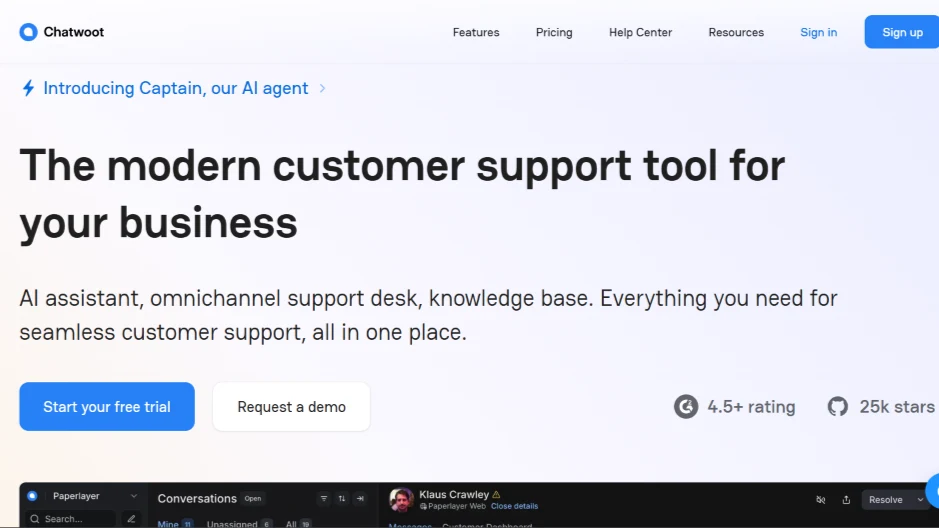Open the Resources menu

(736, 32)
